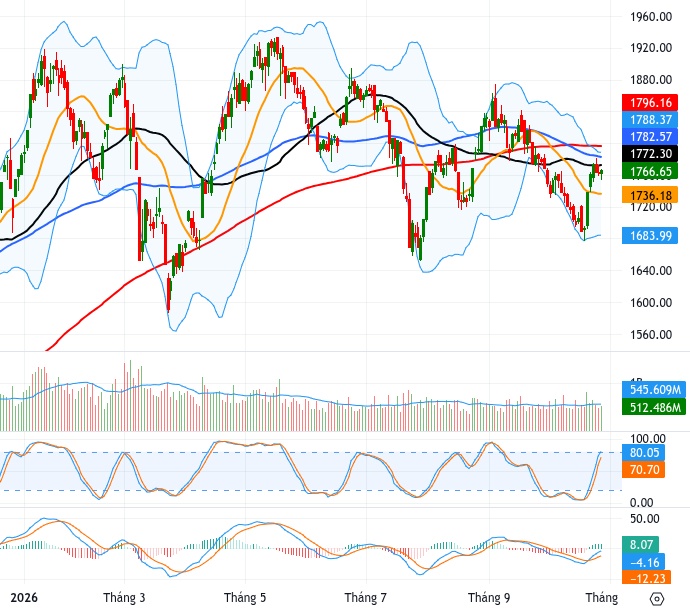
Task: Click the 0.00 stochastic axis label
Action: (641, 502)
